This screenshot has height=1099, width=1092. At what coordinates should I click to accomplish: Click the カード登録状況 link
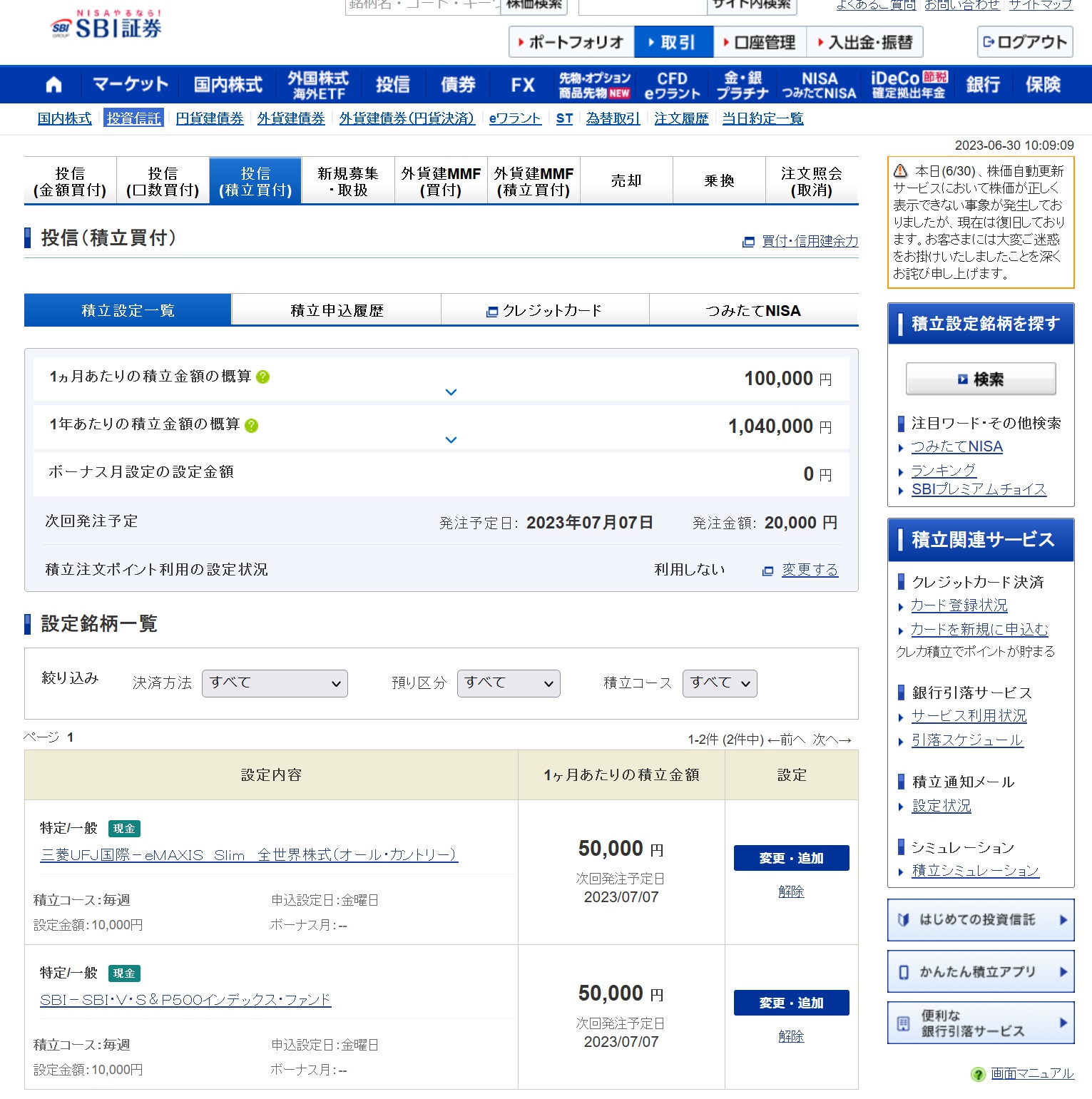(959, 605)
